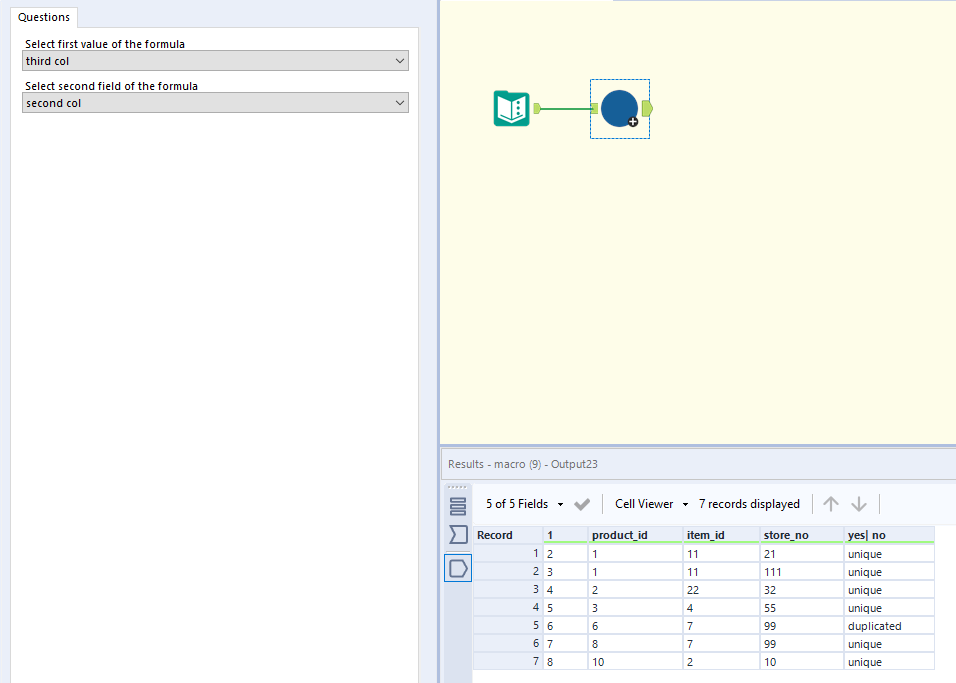956x683 pixels.
Task: Click the green output anchor of the macro tool
Action: coord(645,108)
